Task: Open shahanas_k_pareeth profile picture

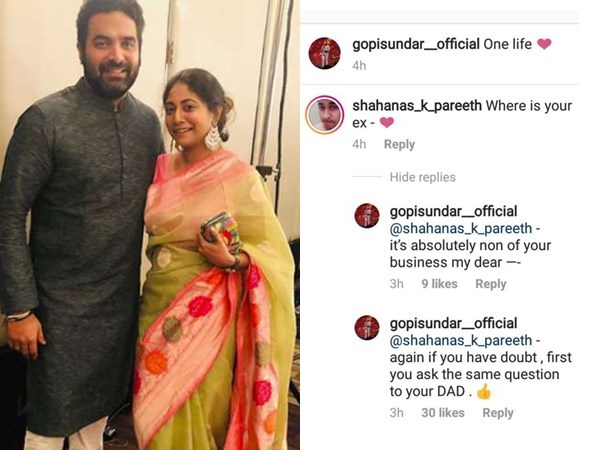Action: click(x=324, y=115)
